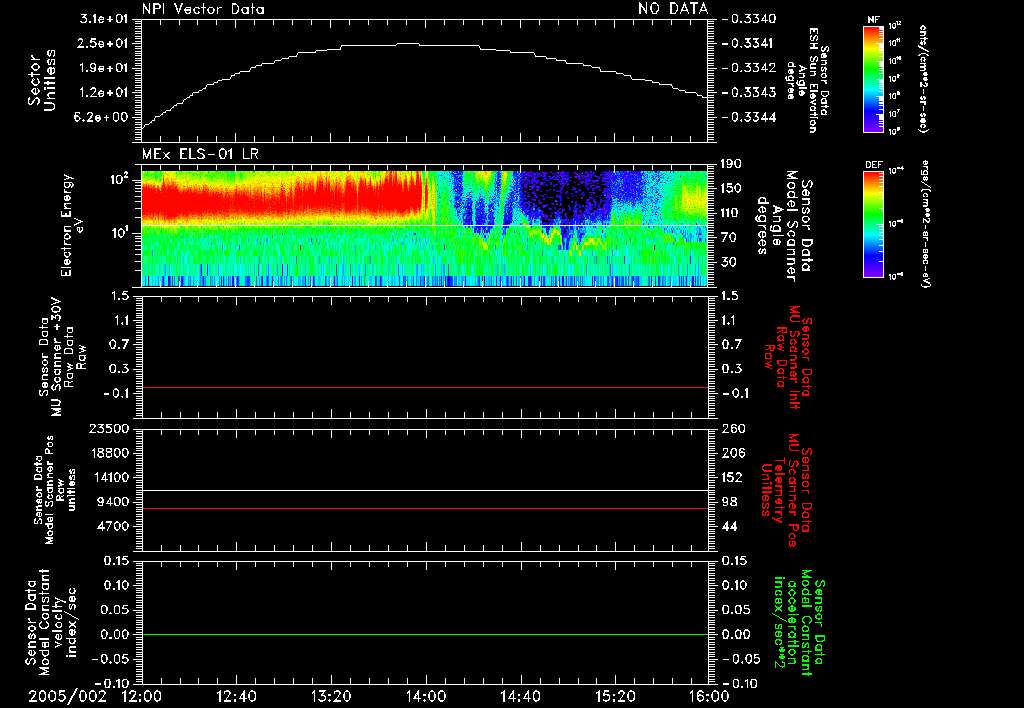The width and height of the screenshot is (1024, 708).
Task: Click the red line in MU Scanner +30V panel
Action: point(425,387)
